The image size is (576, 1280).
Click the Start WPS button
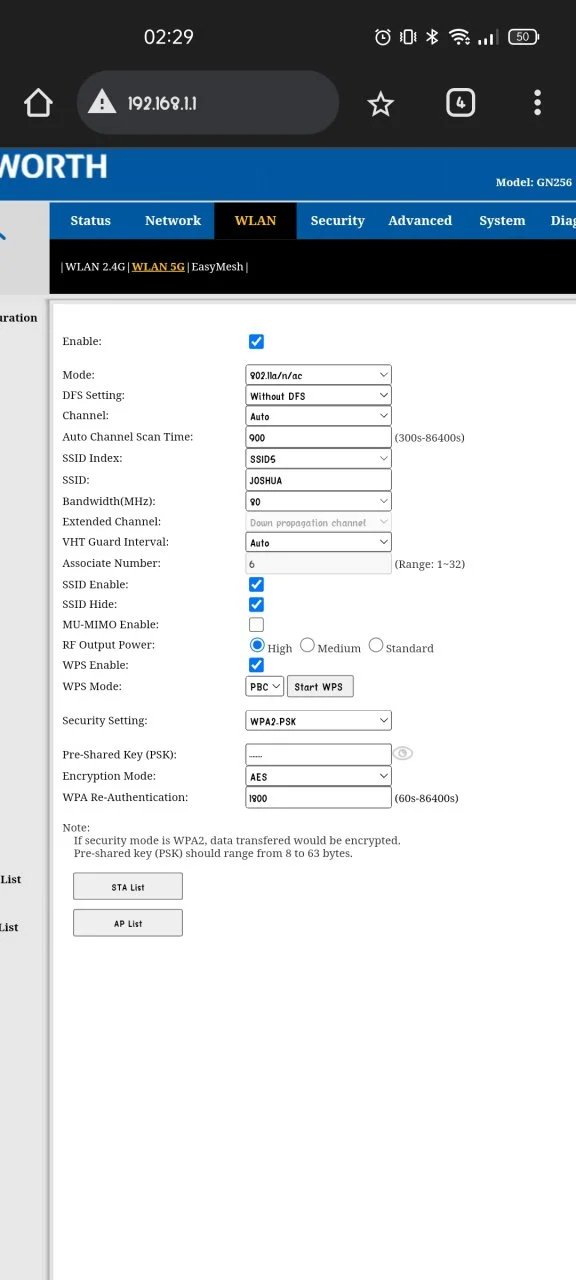click(320, 686)
